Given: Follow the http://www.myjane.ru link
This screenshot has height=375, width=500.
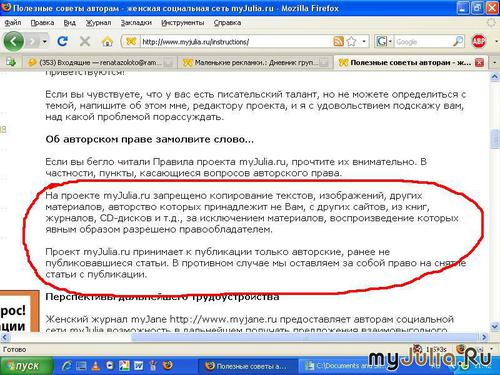Looking at the screenshot, I should click(223, 319).
